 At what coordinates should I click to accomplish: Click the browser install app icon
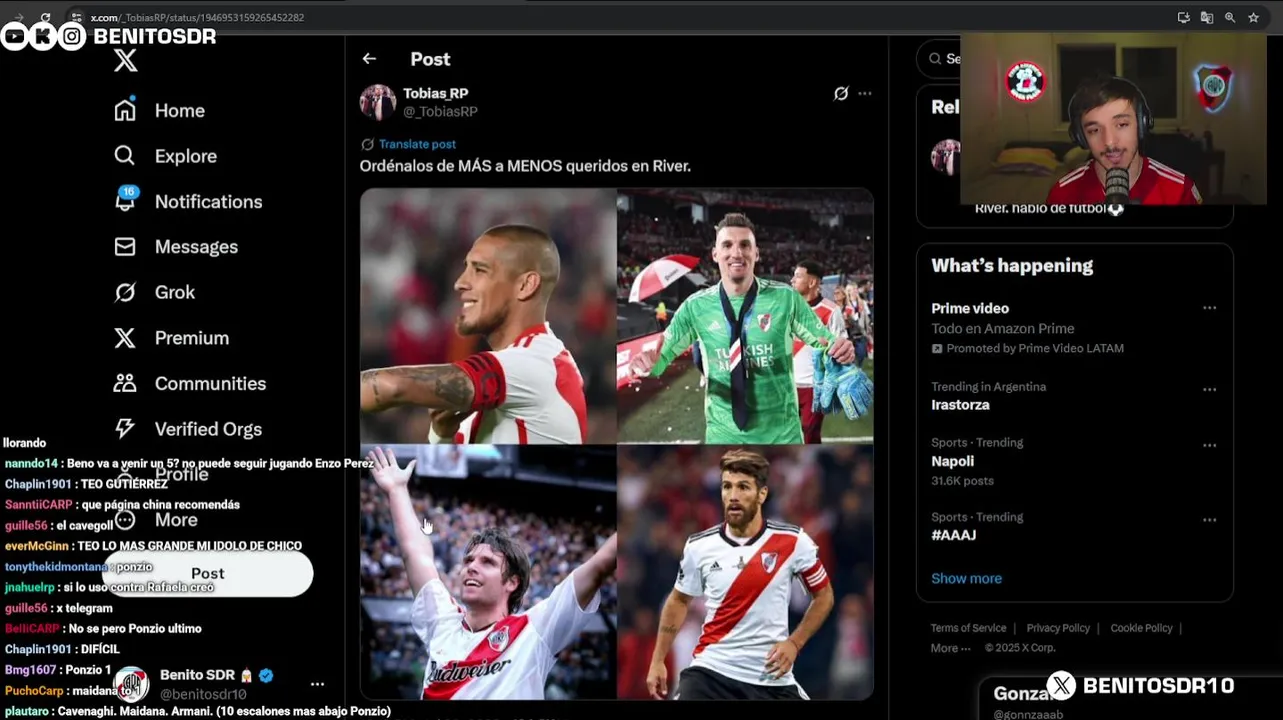point(1184,17)
